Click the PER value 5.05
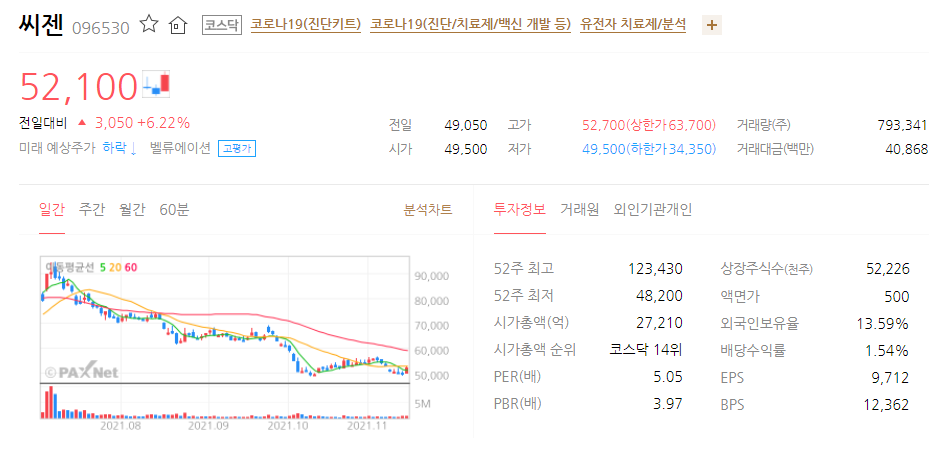The width and height of the screenshot is (943, 451). click(668, 378)
